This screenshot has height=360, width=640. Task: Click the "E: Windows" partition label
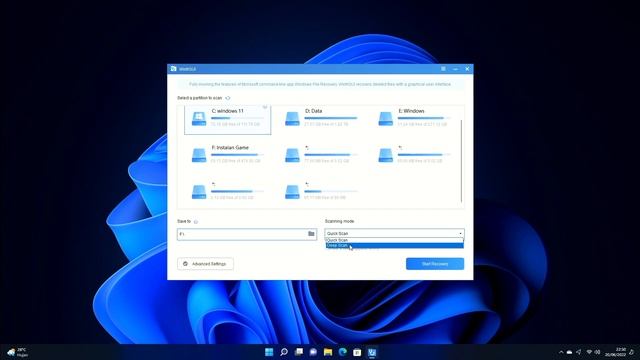tap(411, 111)
